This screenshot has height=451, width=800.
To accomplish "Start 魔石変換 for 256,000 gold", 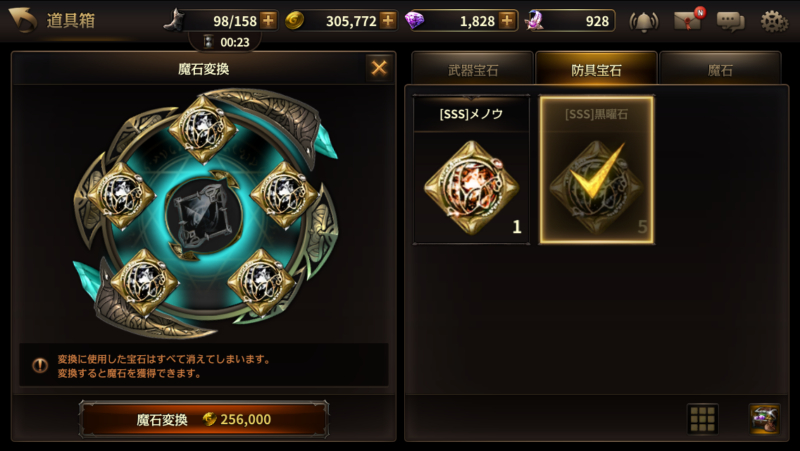I will 204,419.
